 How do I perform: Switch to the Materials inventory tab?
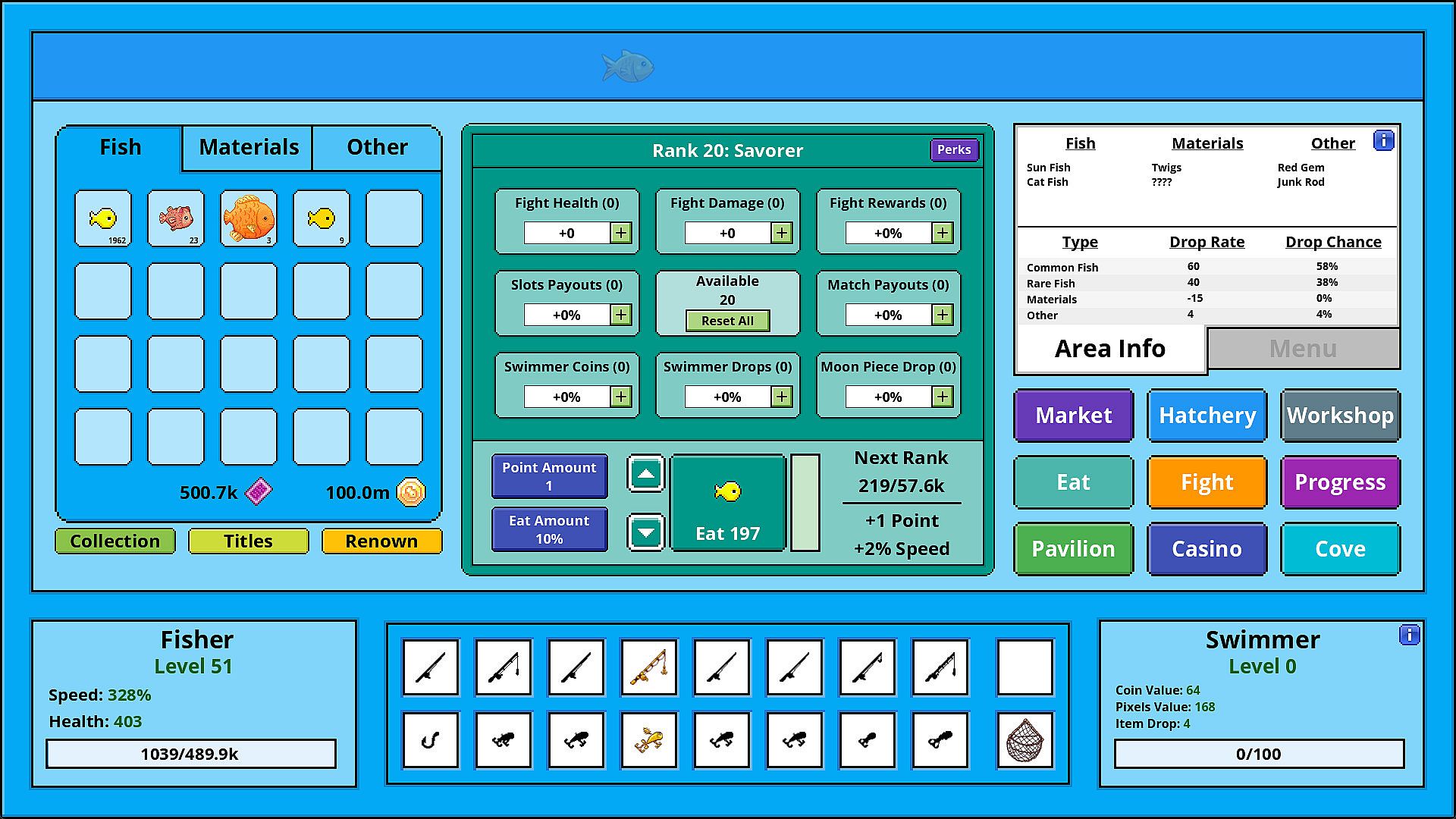(248, 147)
